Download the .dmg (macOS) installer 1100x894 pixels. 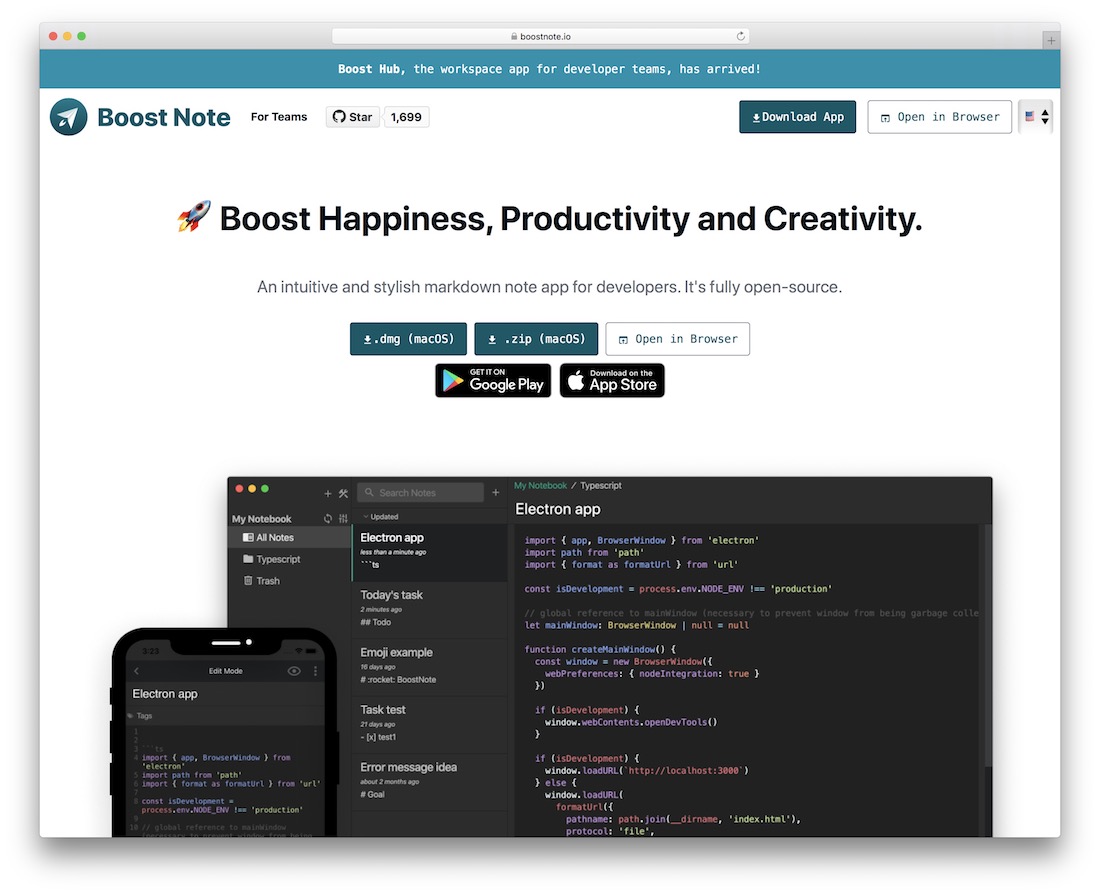coord(408,339)
